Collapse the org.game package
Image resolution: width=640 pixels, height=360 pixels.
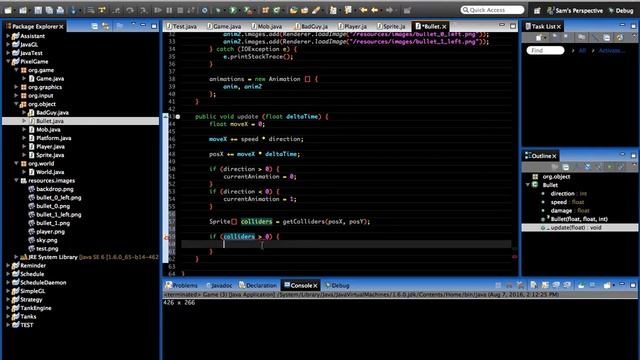point(16,70)
